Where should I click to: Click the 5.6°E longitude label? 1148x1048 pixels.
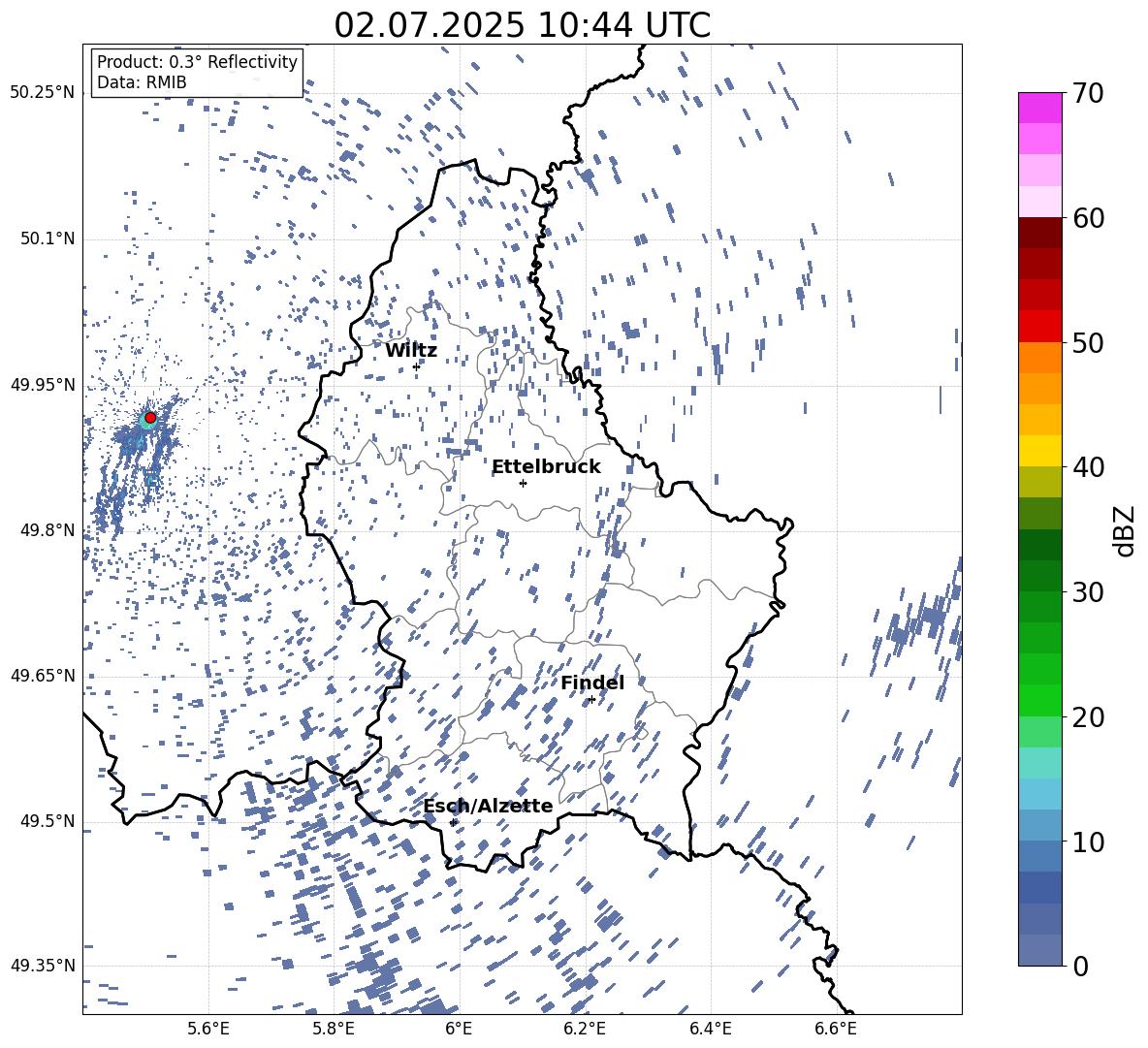[x=208, y=1029]
